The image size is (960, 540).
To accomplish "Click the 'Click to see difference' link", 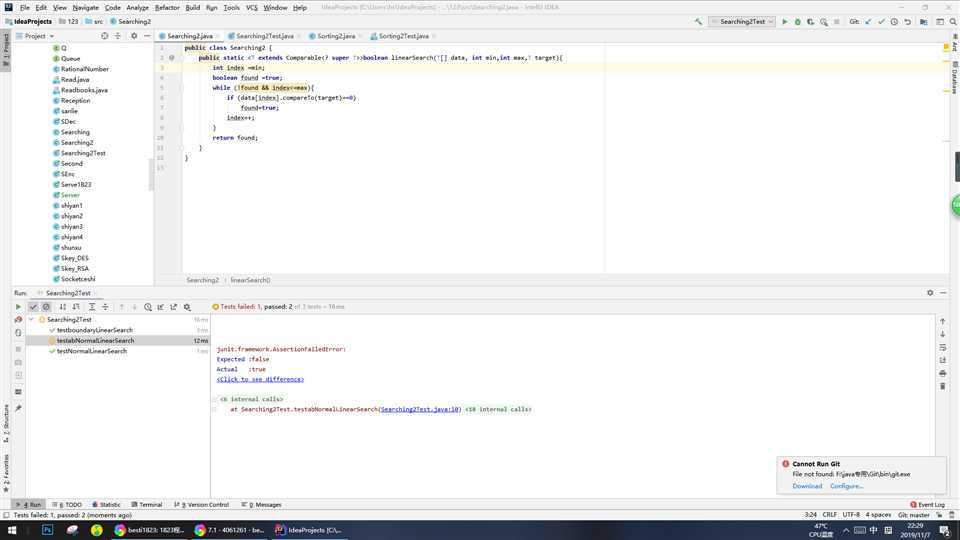I will [x=260, y=379].
